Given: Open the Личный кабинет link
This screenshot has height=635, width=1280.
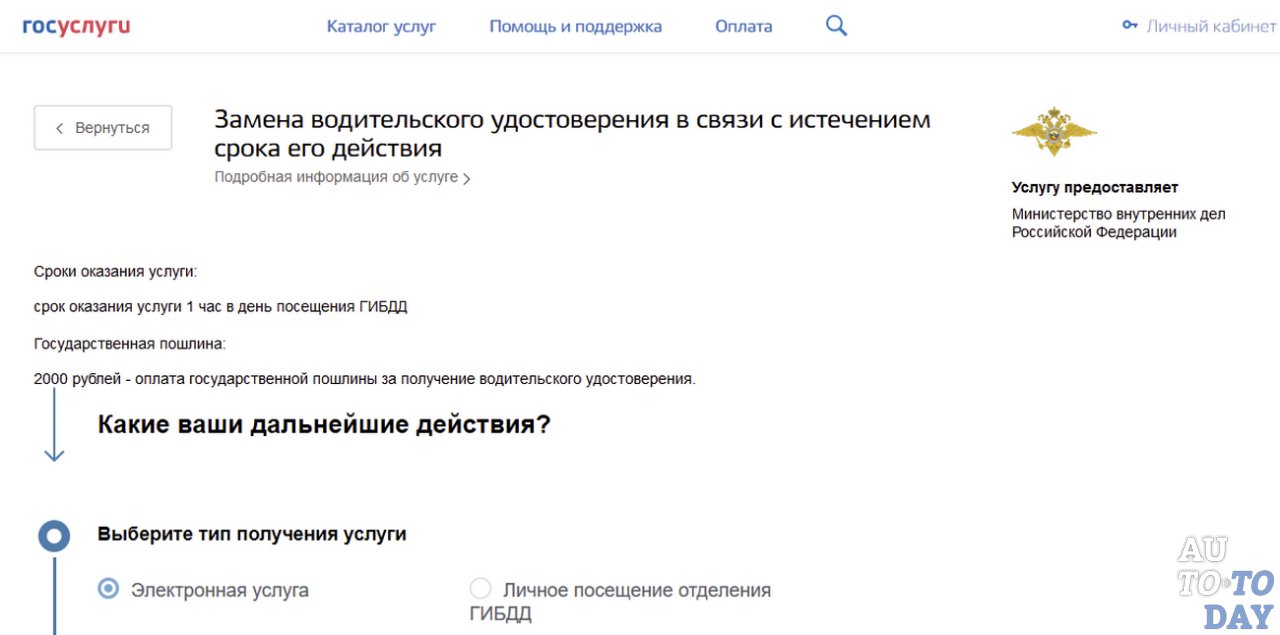Looking at the screenshot, I should point(1210,27).
